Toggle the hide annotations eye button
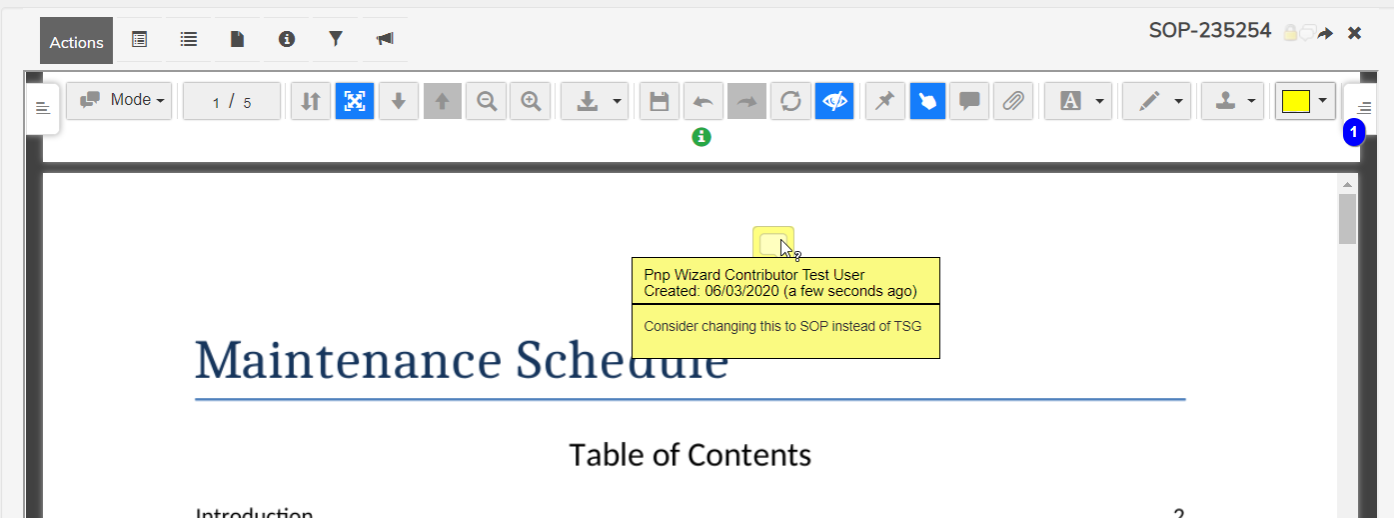The height and width of the screenshot is (518, 1394). point(834,101)
